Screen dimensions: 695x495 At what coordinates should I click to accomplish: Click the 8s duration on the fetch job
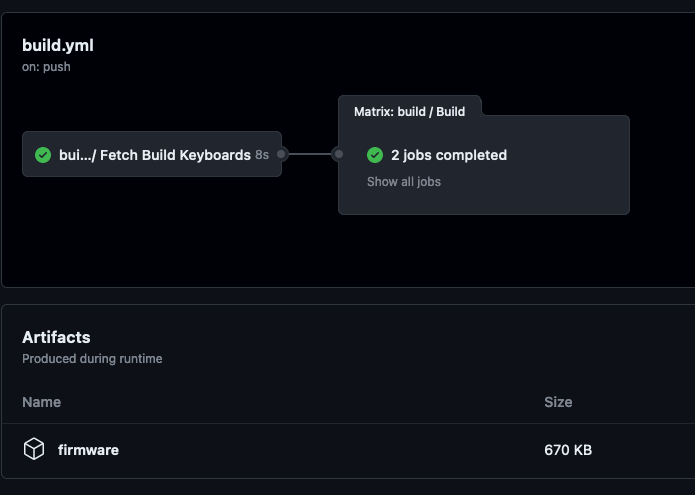tap(262, 155)
